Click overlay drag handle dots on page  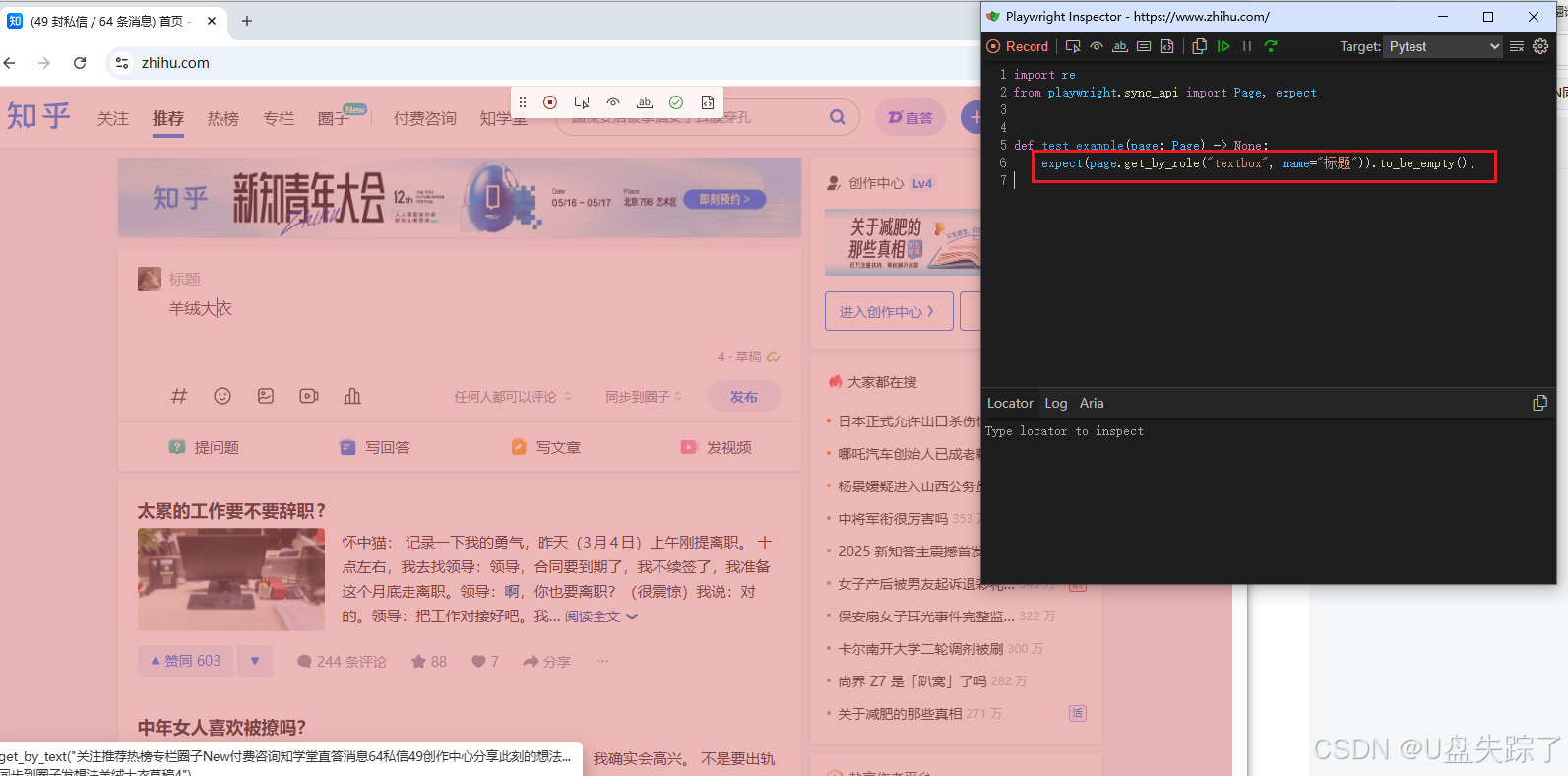(x=523, y=102)
